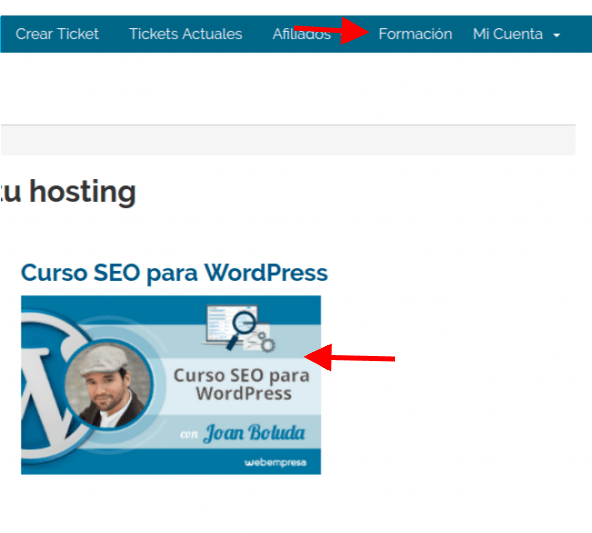The height and width of the screenshot is (533, 592).
Task: Go to Tickets Actuales
Action: [185, 34]
